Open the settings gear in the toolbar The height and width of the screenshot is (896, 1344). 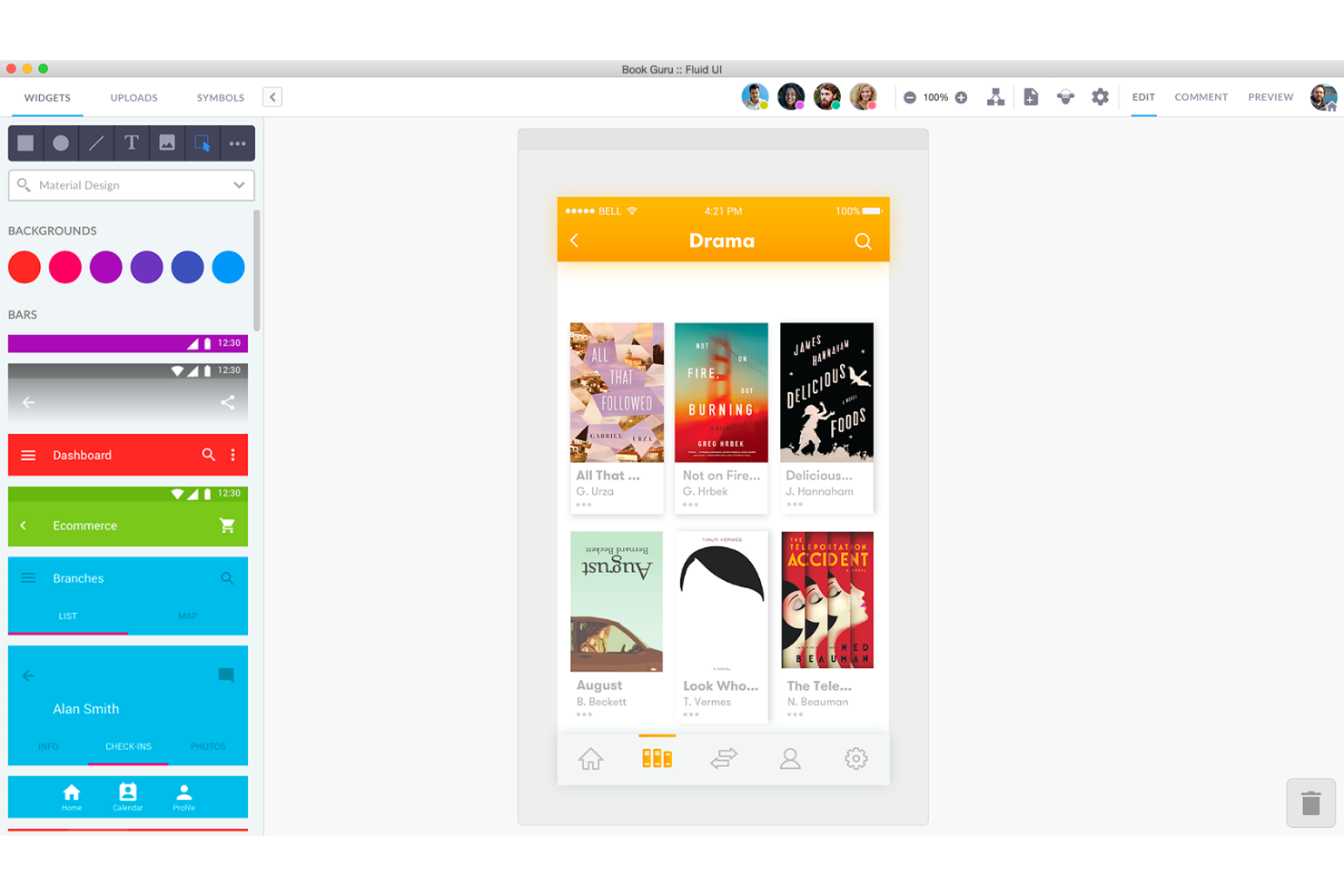[x=1100, y=97]
